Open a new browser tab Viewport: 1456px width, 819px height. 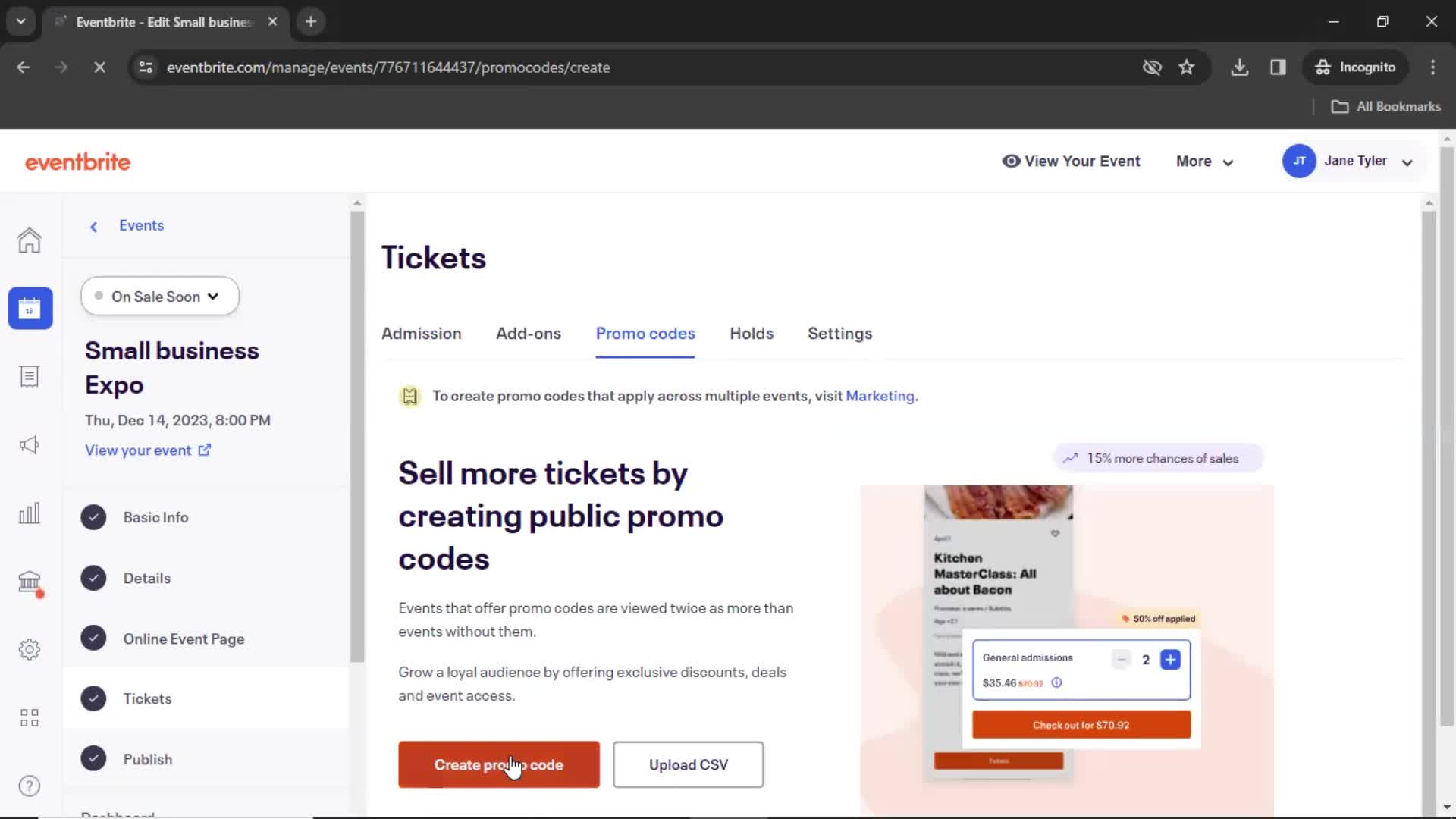point(311,22)
